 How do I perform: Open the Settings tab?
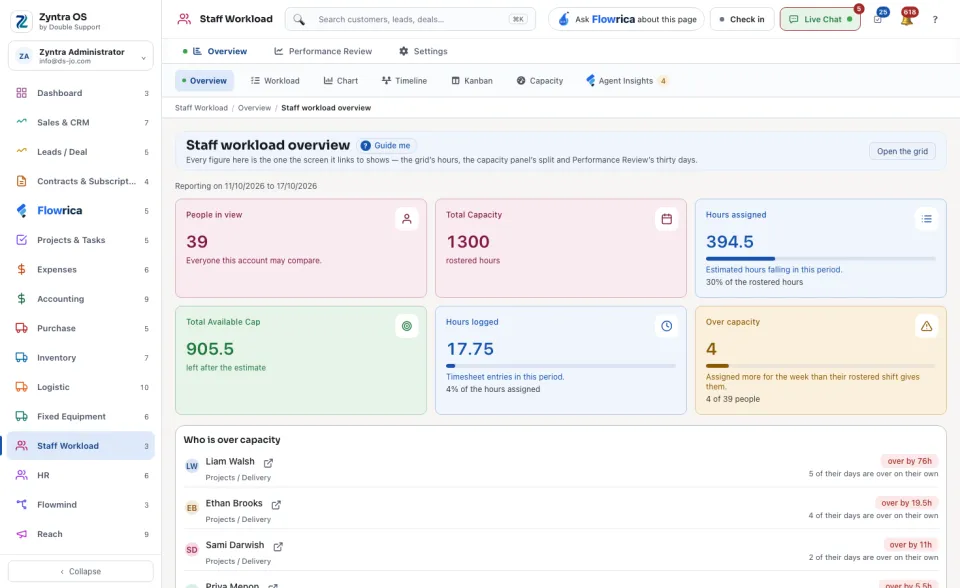(423, 51)
